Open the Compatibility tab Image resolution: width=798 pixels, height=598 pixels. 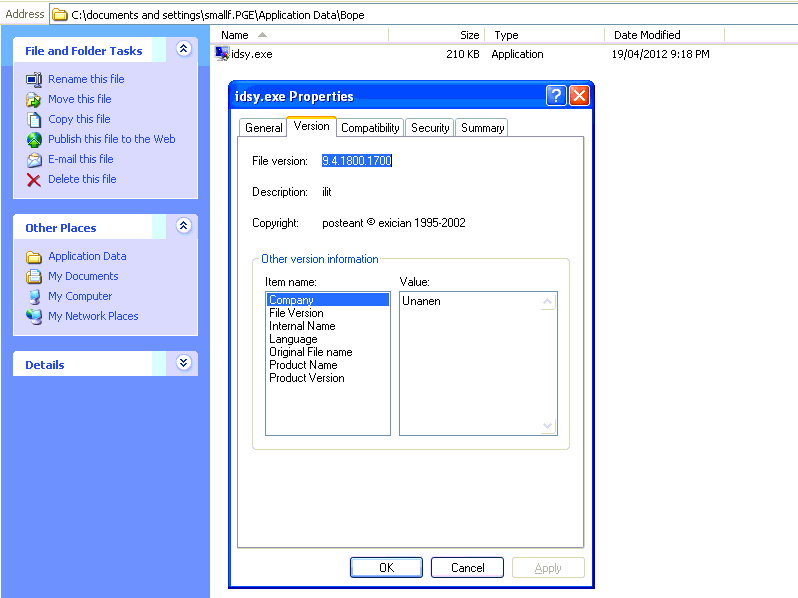tap(370, 128)
